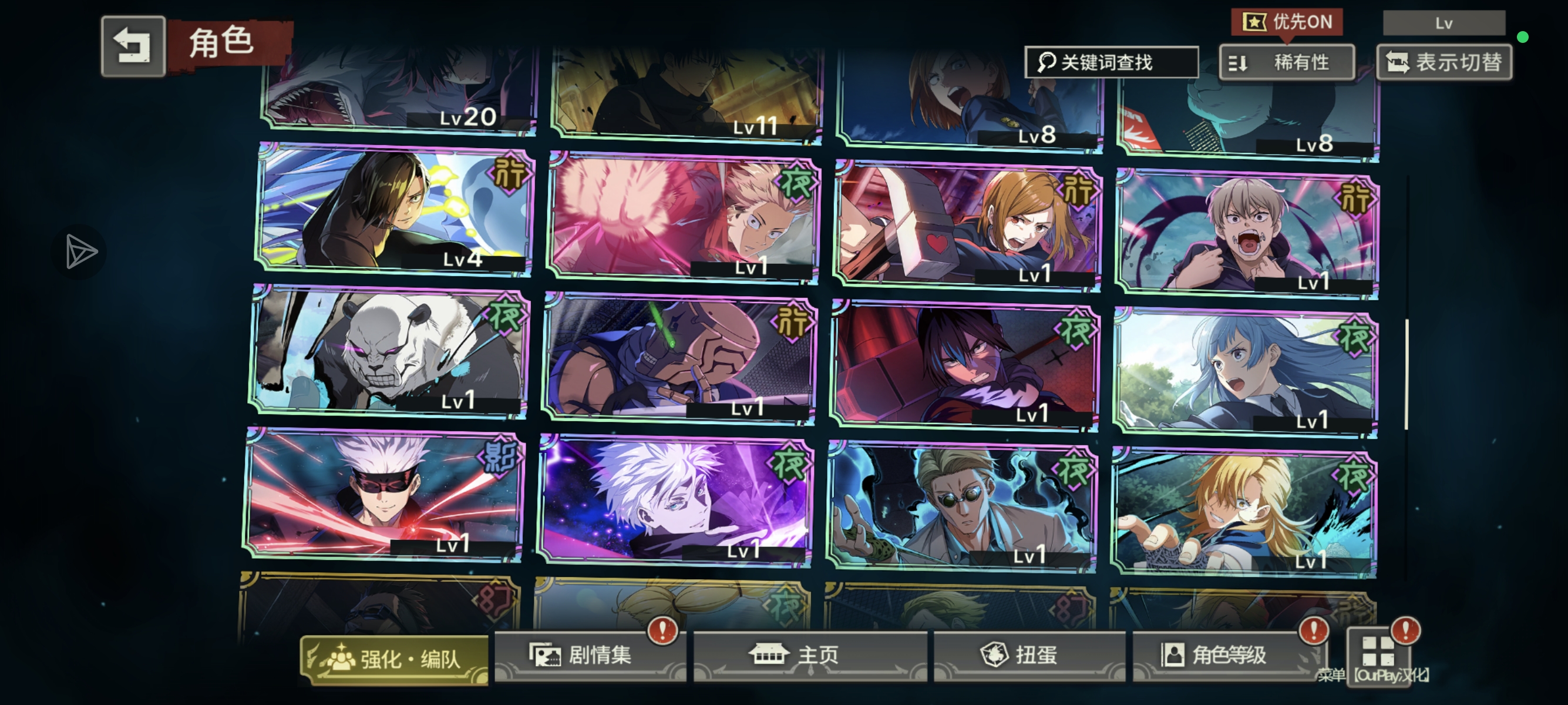The width and height of the screenshot is (1568, 705).
Task: Open the 剧情集 story tab
Action: tap(590, 656)
